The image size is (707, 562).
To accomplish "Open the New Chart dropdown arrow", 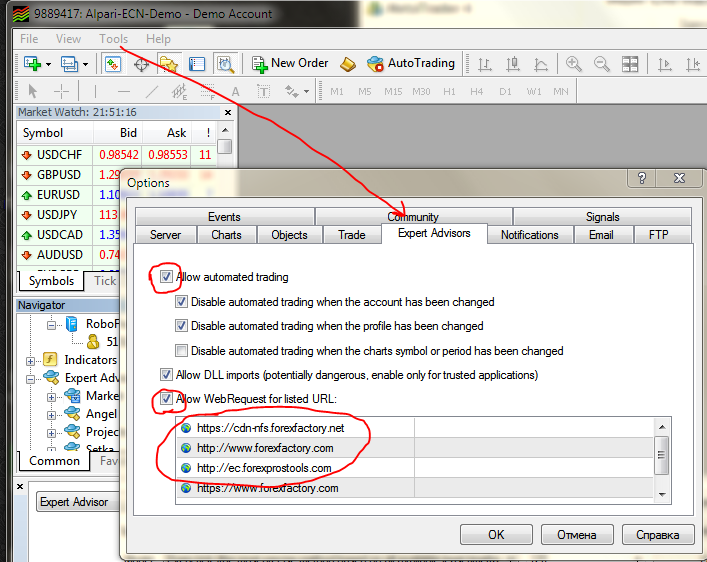I will [x=48, y=64].
